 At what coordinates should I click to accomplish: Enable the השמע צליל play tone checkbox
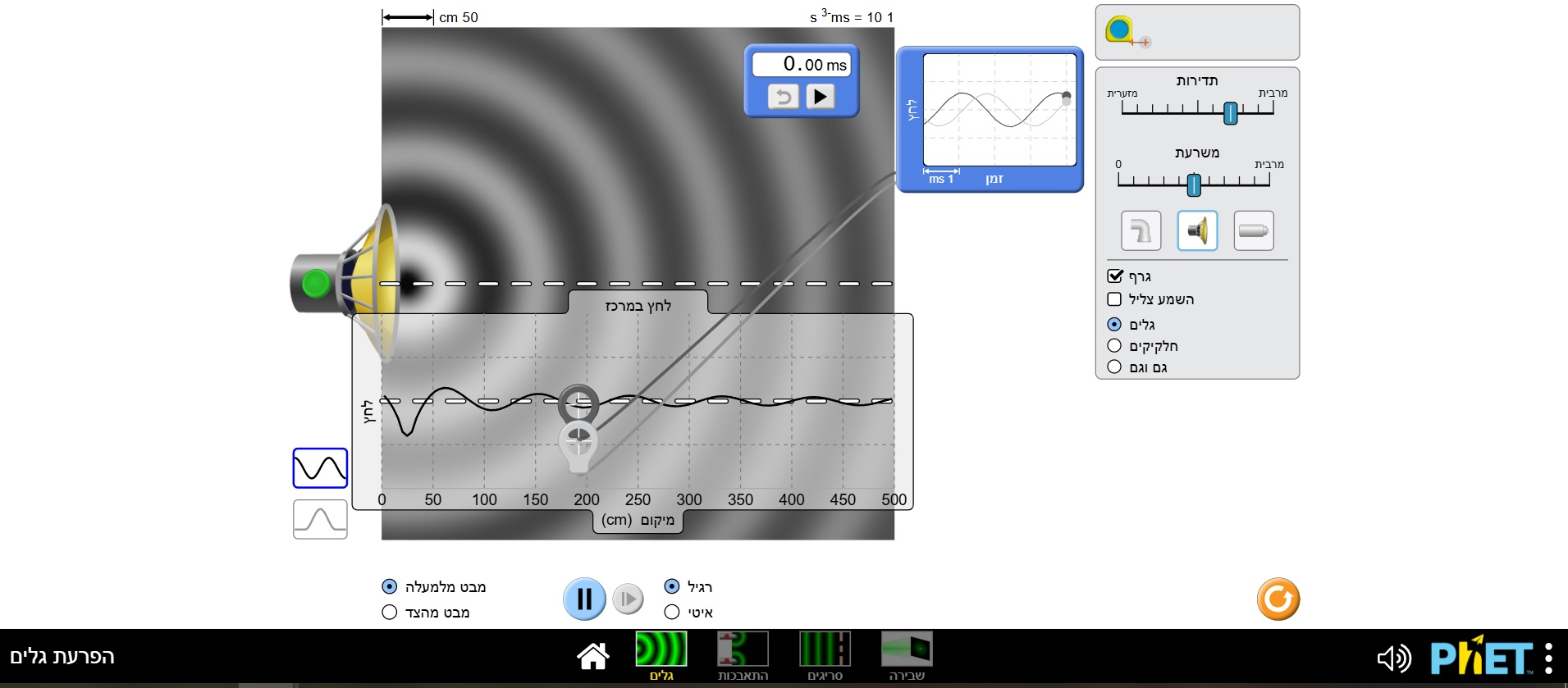click(1115, 299)
